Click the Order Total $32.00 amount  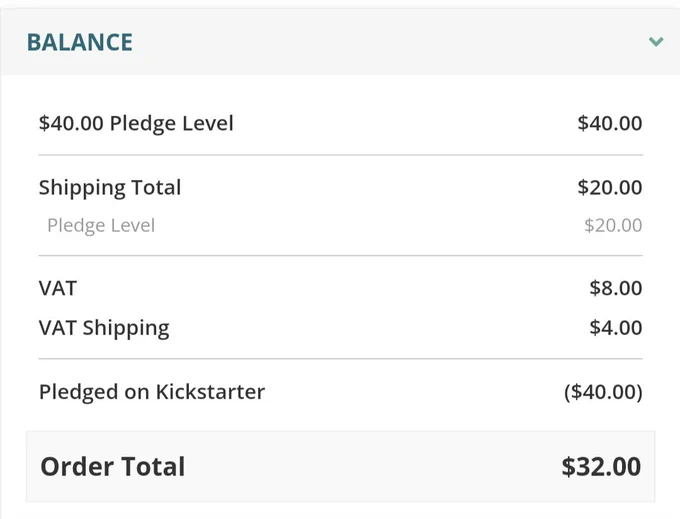point(601,467)
